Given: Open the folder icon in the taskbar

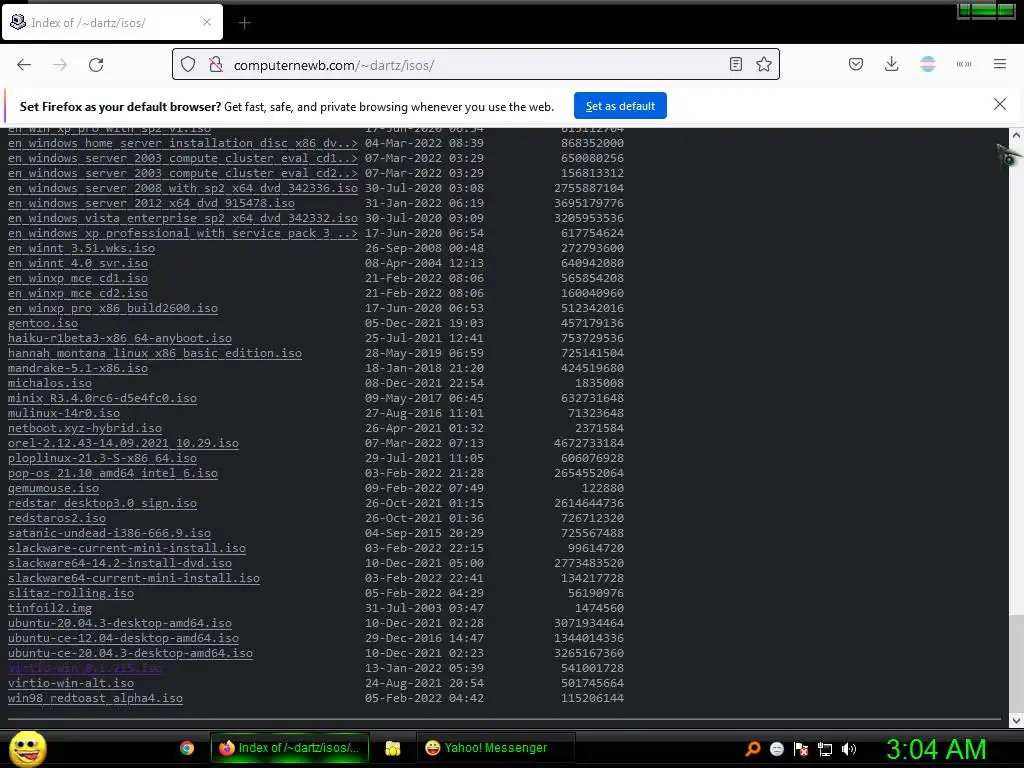Looking at the screenshot, I should click(392, 748).
